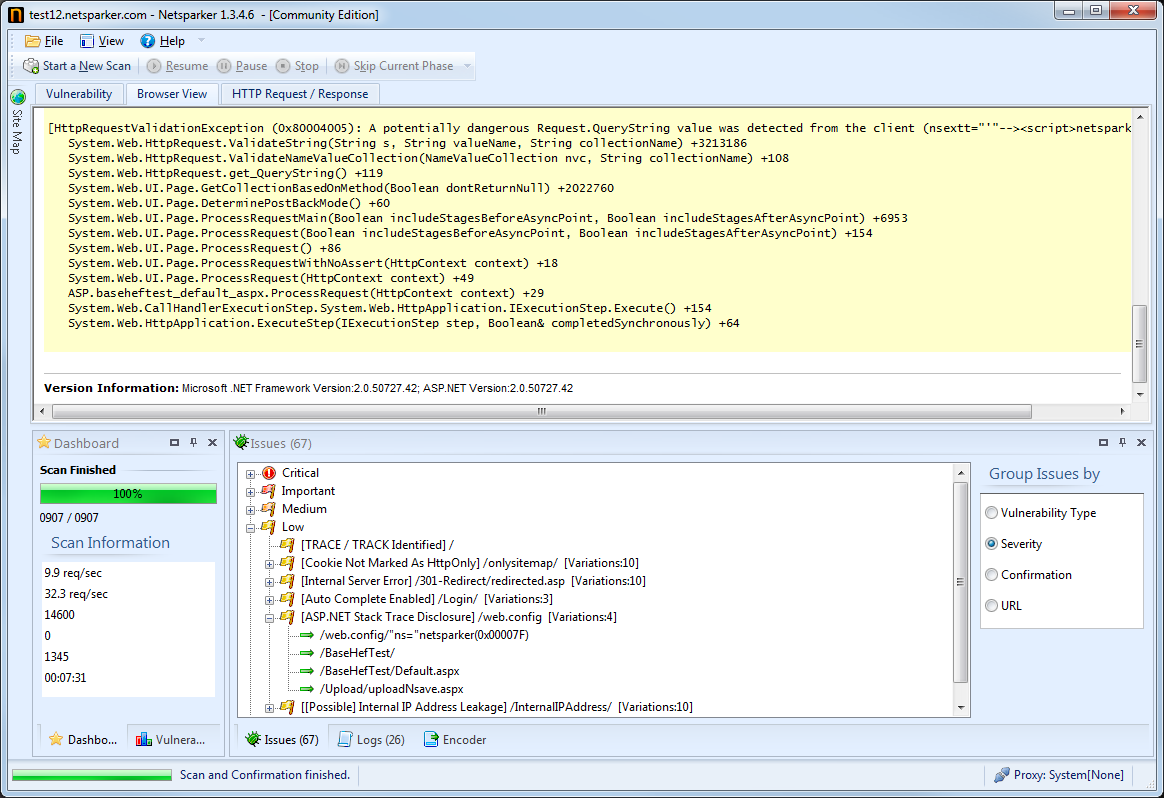
Task: Click the Help question mark icon
Action: coord(148,41)
